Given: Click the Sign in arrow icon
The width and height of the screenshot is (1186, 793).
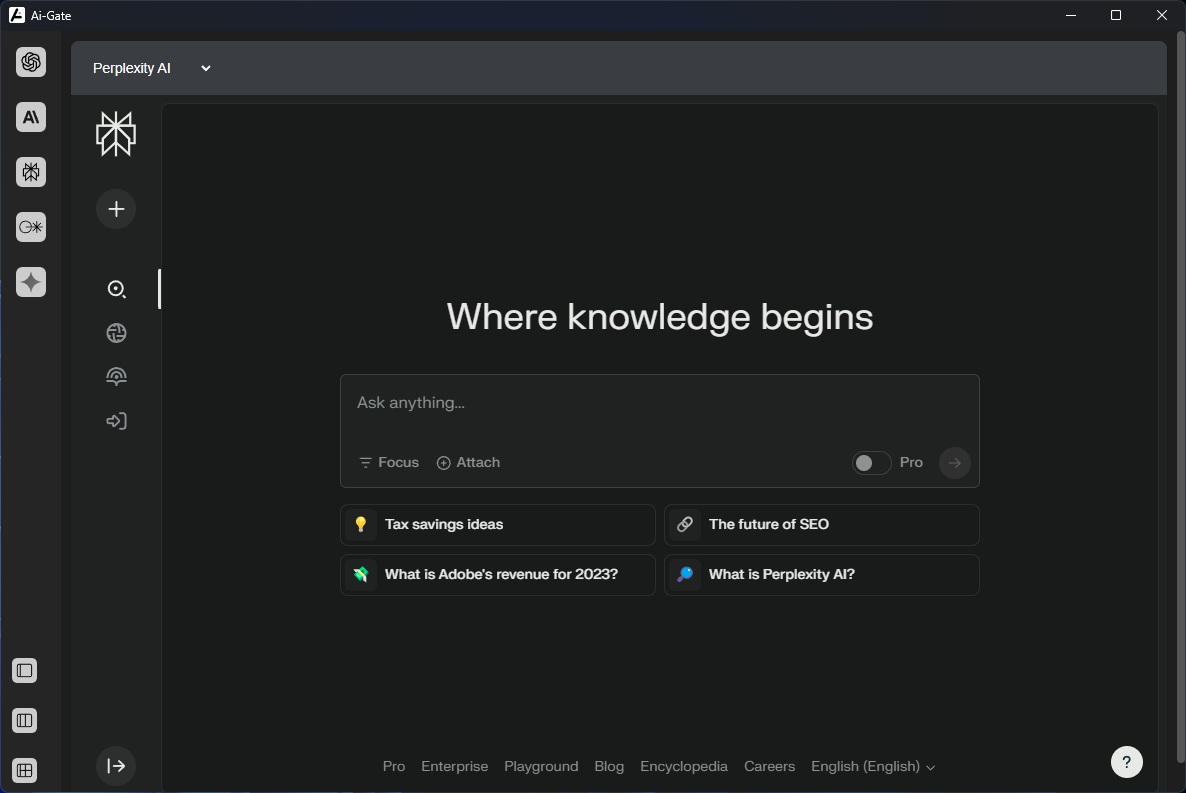Looking at the screenshot, I should pyautogui.click(x=116, y=421).
